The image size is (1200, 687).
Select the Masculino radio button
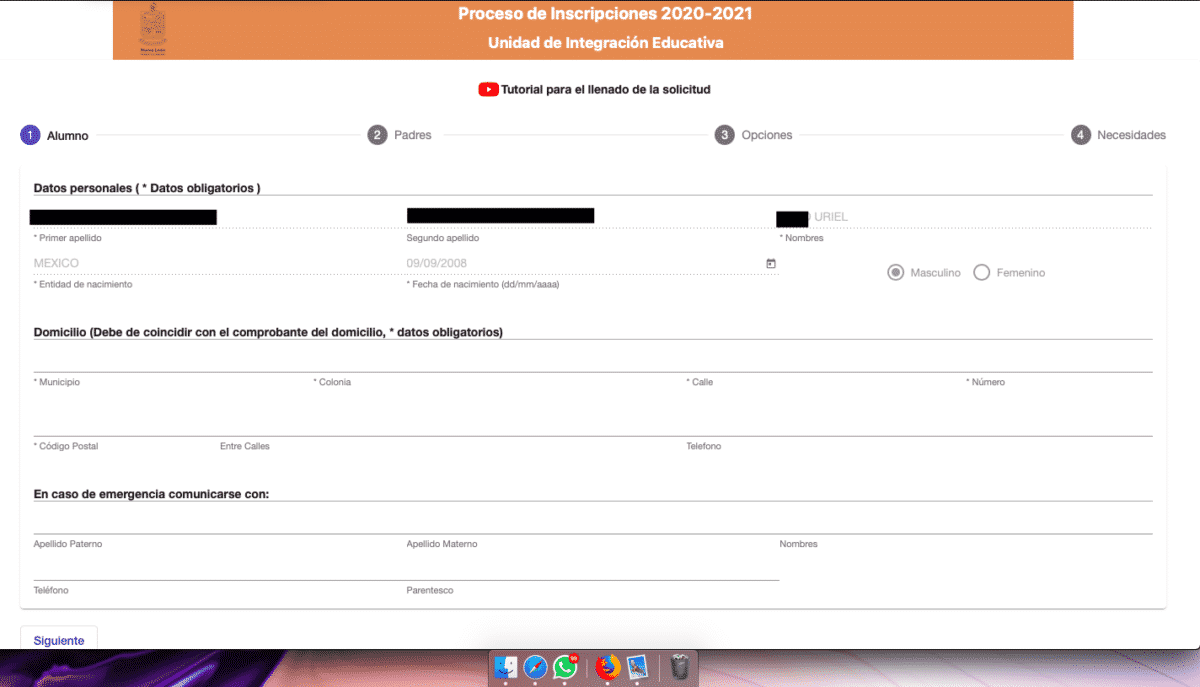point(895,271)
